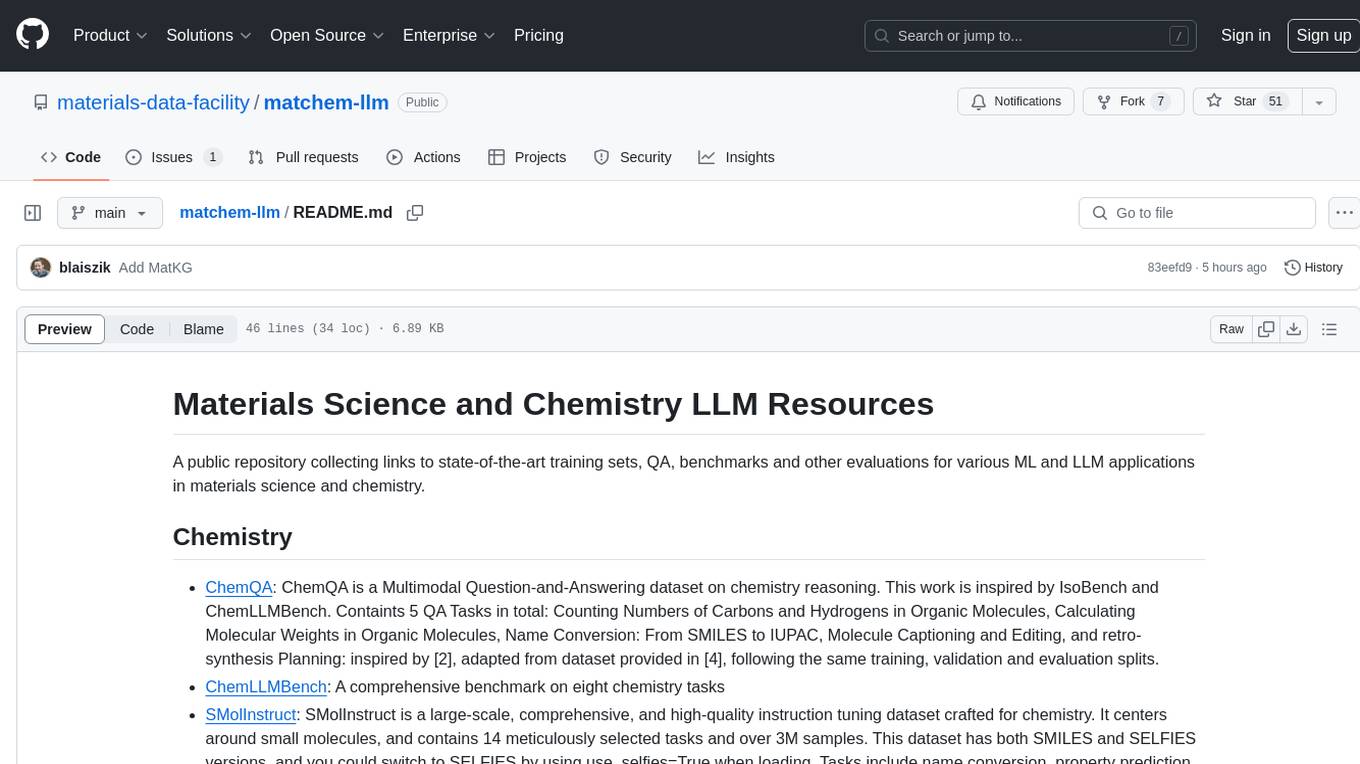Switch to Blame view
This screenshot has width=1360, height=764.
coord(203,329)
